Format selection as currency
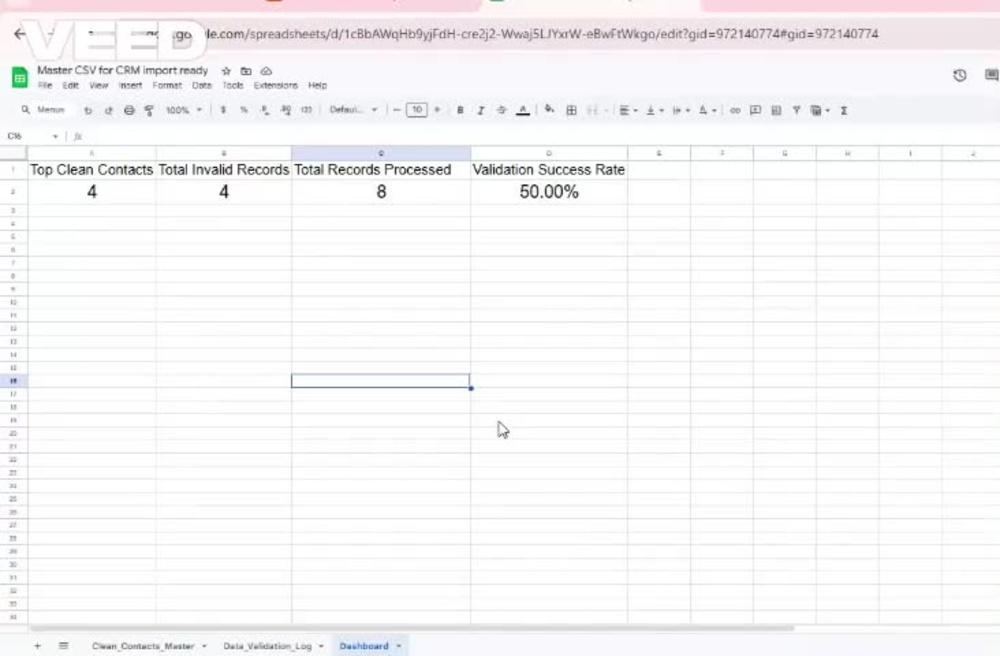Screen dimensions: 1000x656 coord(223,110)
